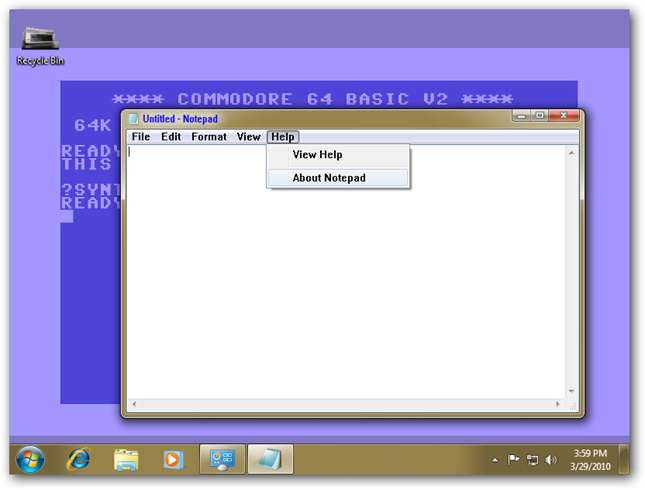Image resolution: width=645 pixels, height=490 pixels.
Task: Open the File menu in Notepad
Action: (x=141, y=137)
